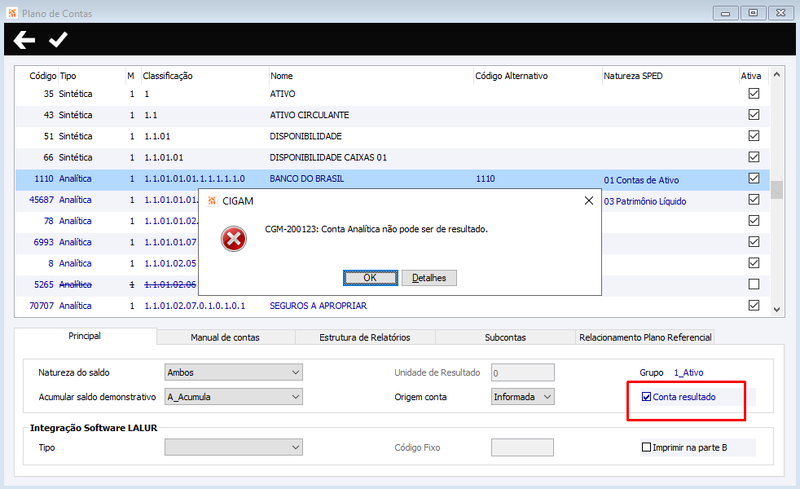800x489 pixels.
Task: Click the Unidade de Resultado field
Action: pyautogui.click(x=523, y=372)
